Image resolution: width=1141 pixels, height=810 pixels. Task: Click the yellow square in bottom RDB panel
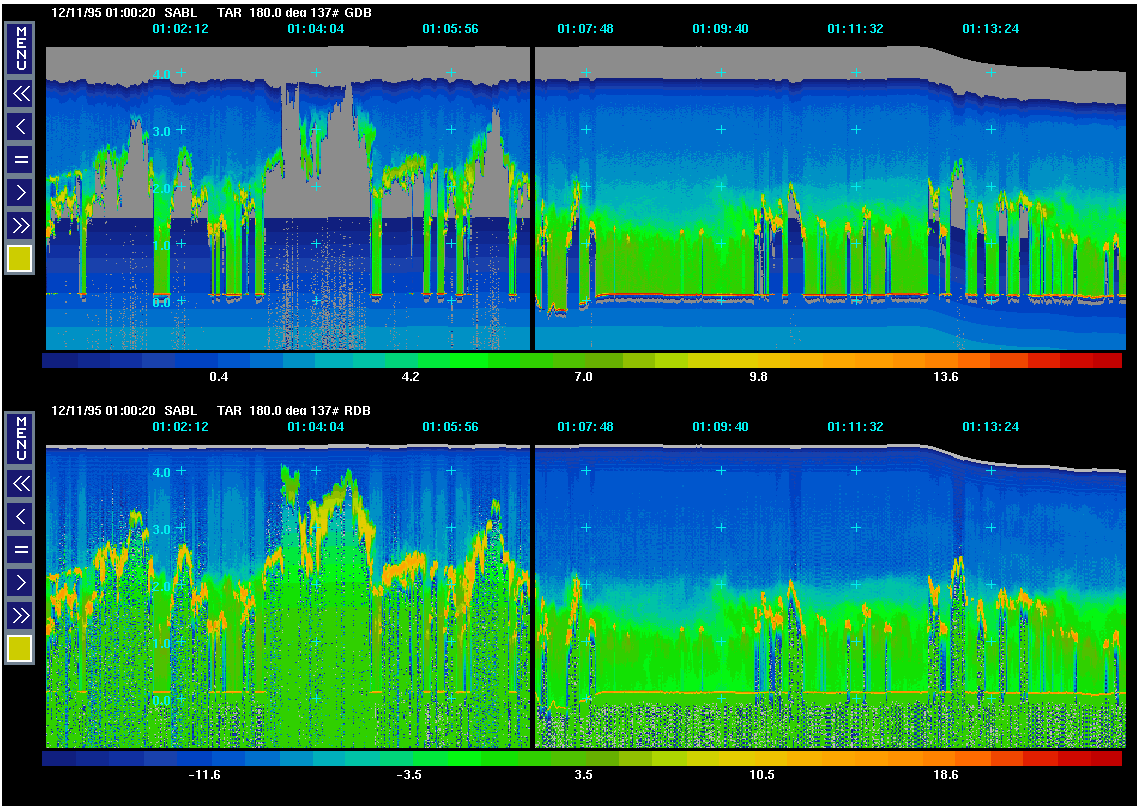pyautogui.click(x=21, y=649)
